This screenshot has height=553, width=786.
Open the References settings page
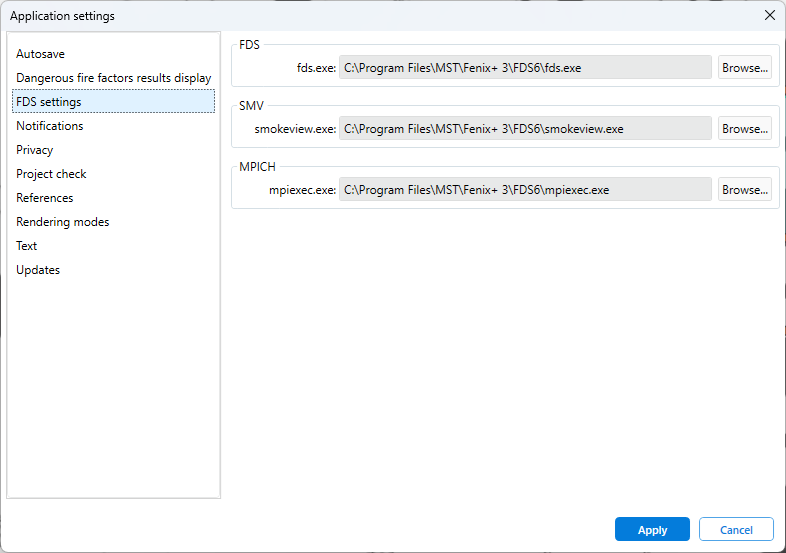pos(45,198)
